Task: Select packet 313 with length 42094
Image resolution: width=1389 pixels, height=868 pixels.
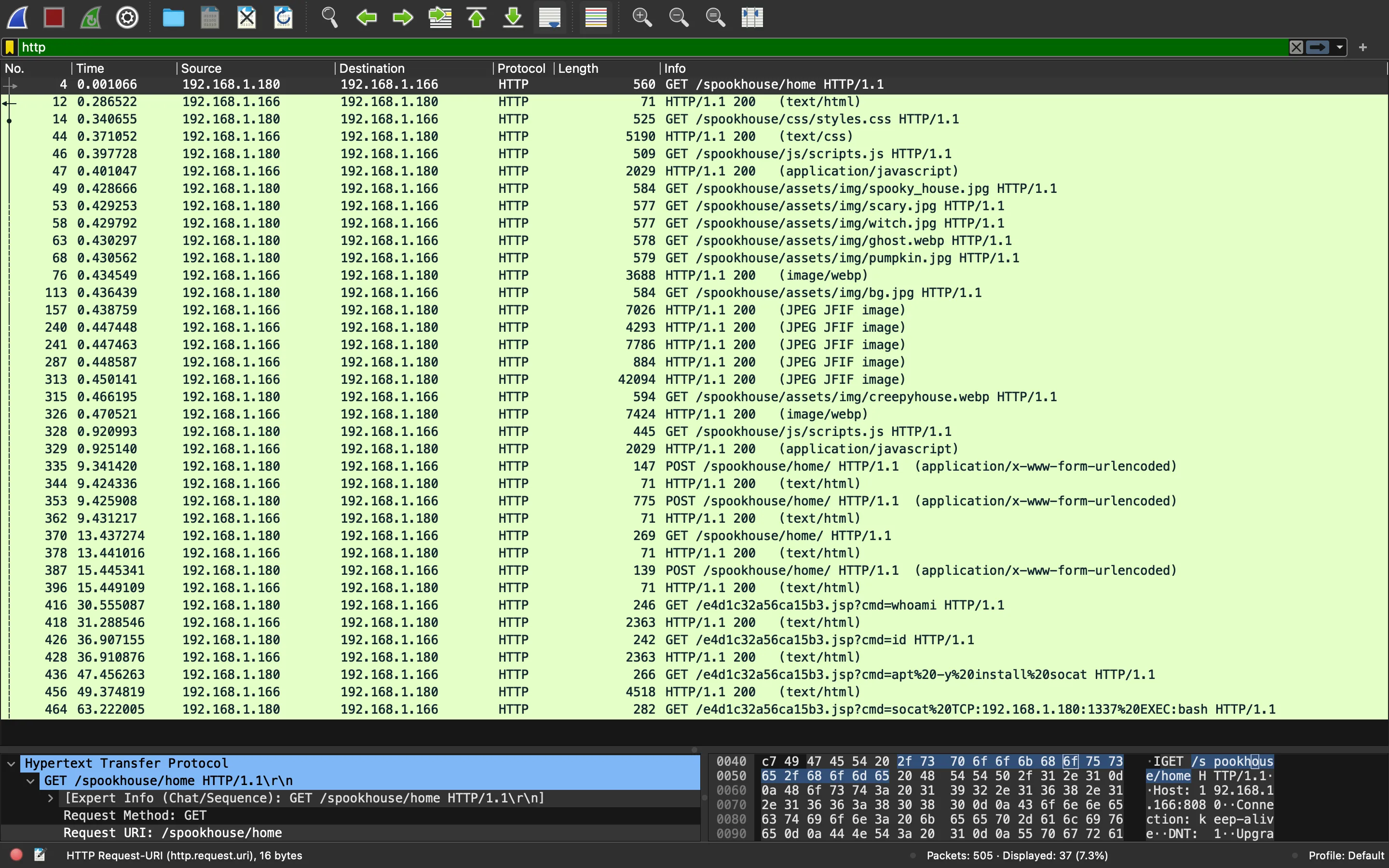Action: (694, 380)
